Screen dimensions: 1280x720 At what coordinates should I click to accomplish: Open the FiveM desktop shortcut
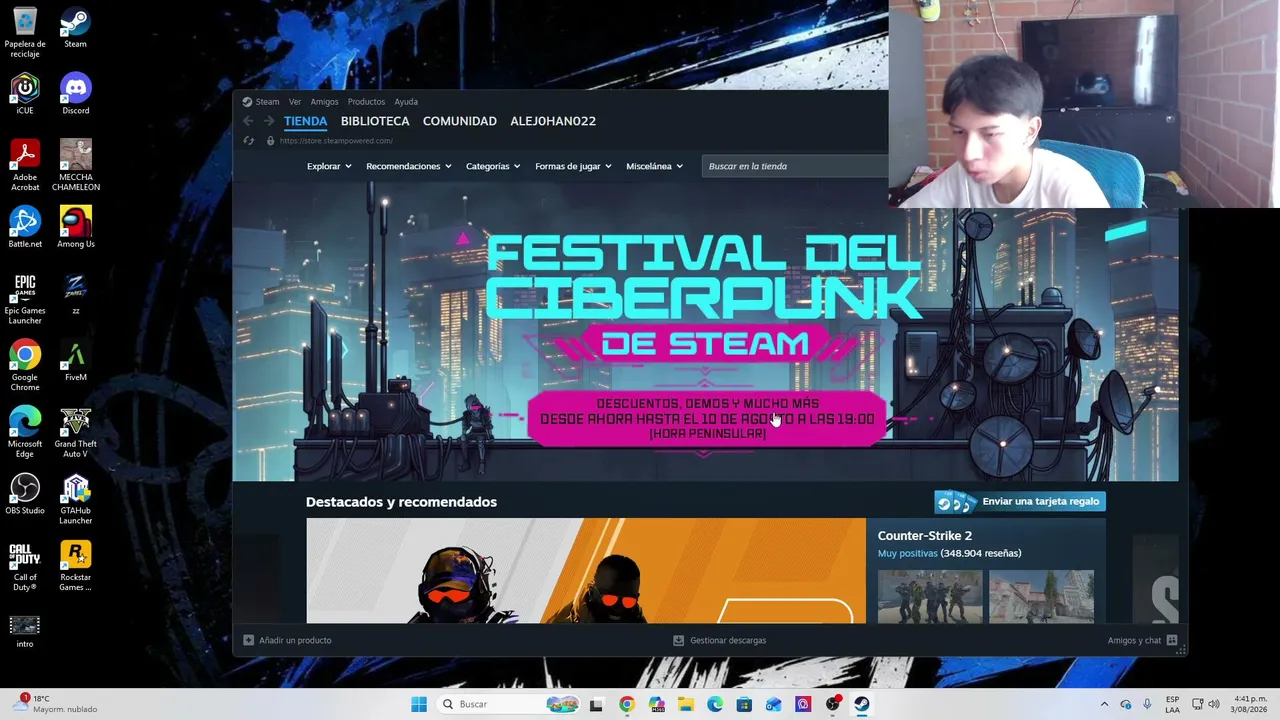point(75,361)
